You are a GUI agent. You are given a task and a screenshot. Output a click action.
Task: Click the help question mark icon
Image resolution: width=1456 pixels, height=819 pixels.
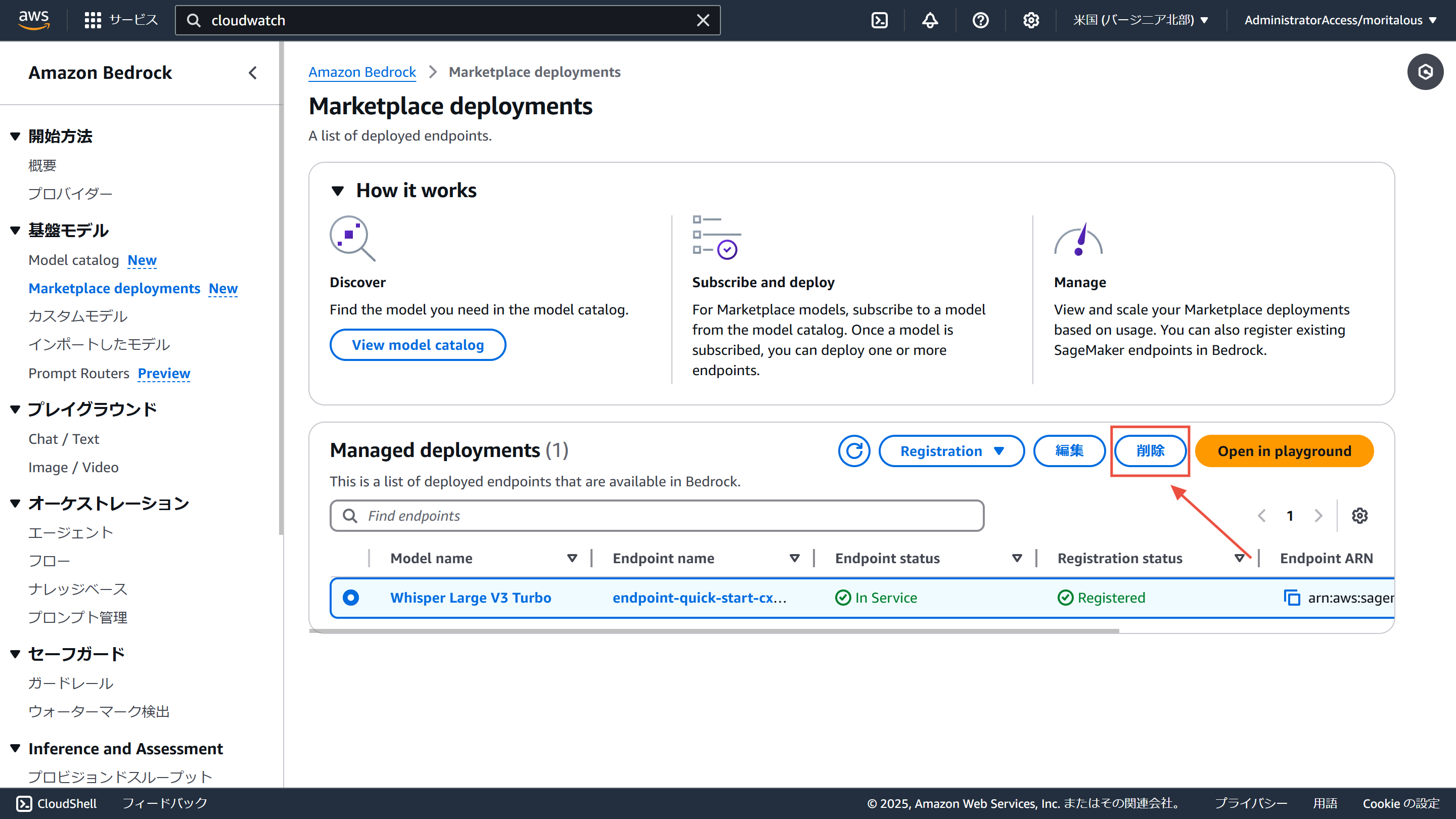click(980, 20)
